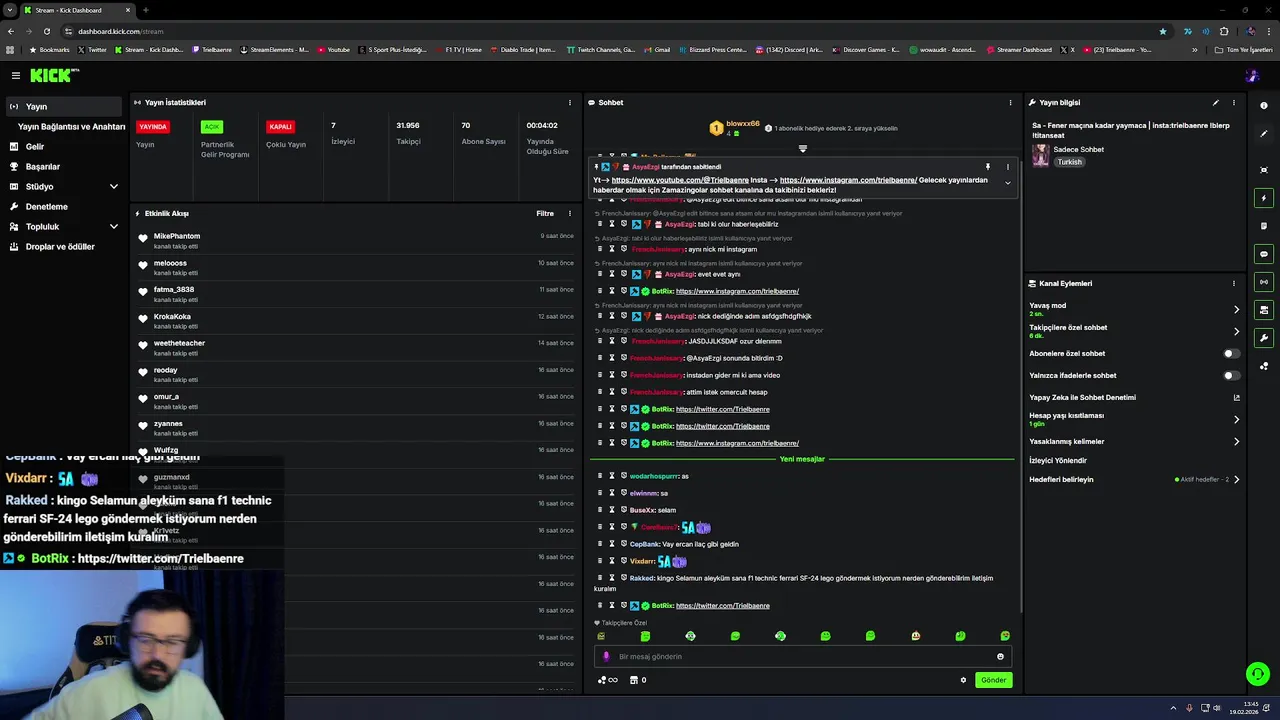The height and width of the screenshot is (720, 1280).
Task: Toggle Abonelere özel sohbet switch
Action: [x=1232, y=353]
